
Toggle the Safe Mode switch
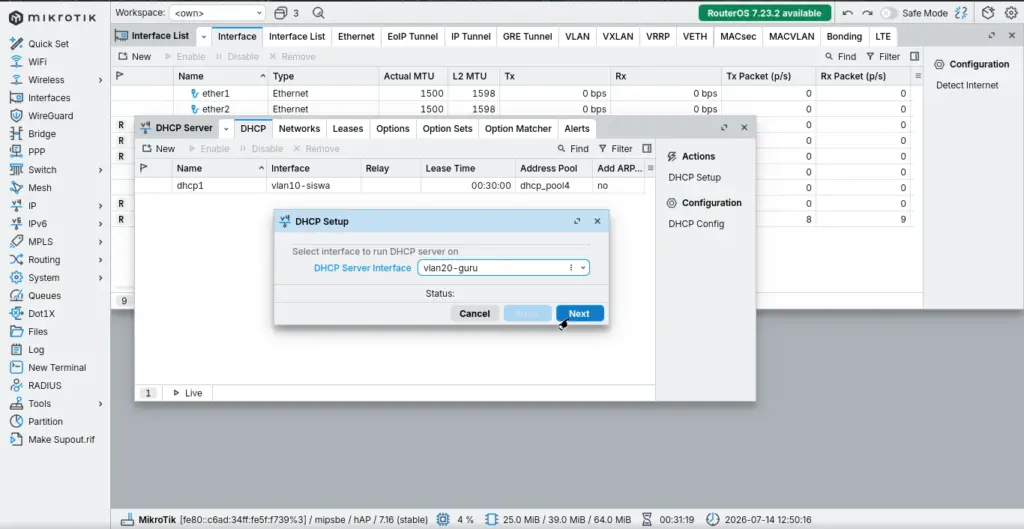[889, 13]
